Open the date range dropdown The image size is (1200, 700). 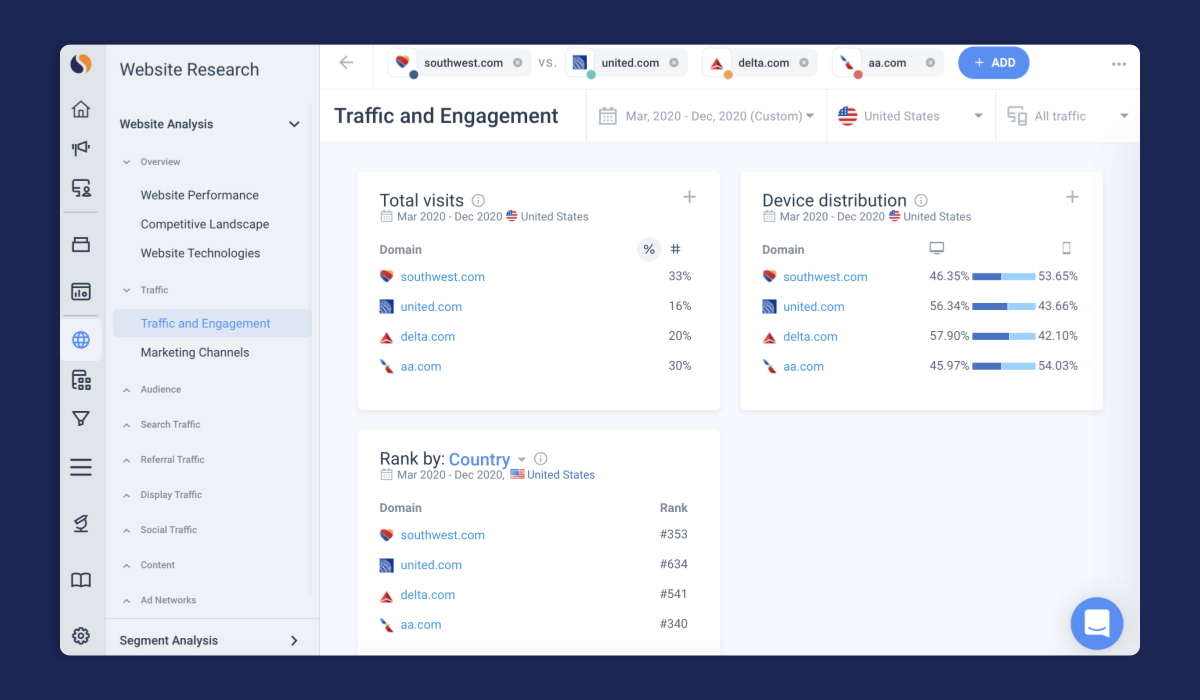point(706,116)
